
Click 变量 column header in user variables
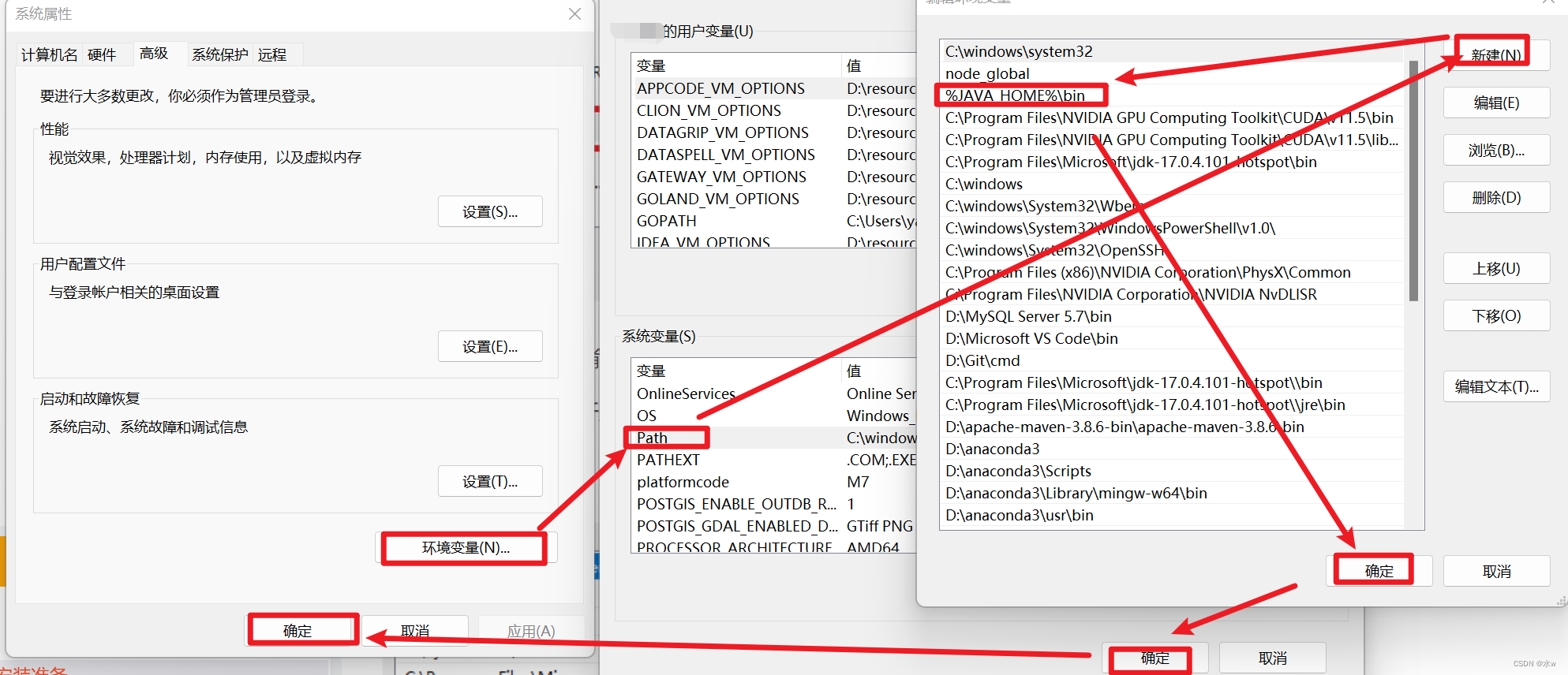click(736, 65)
